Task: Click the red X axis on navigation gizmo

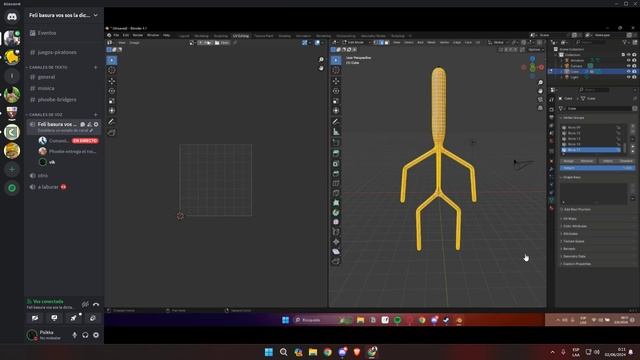Action: tap(541, 67)
